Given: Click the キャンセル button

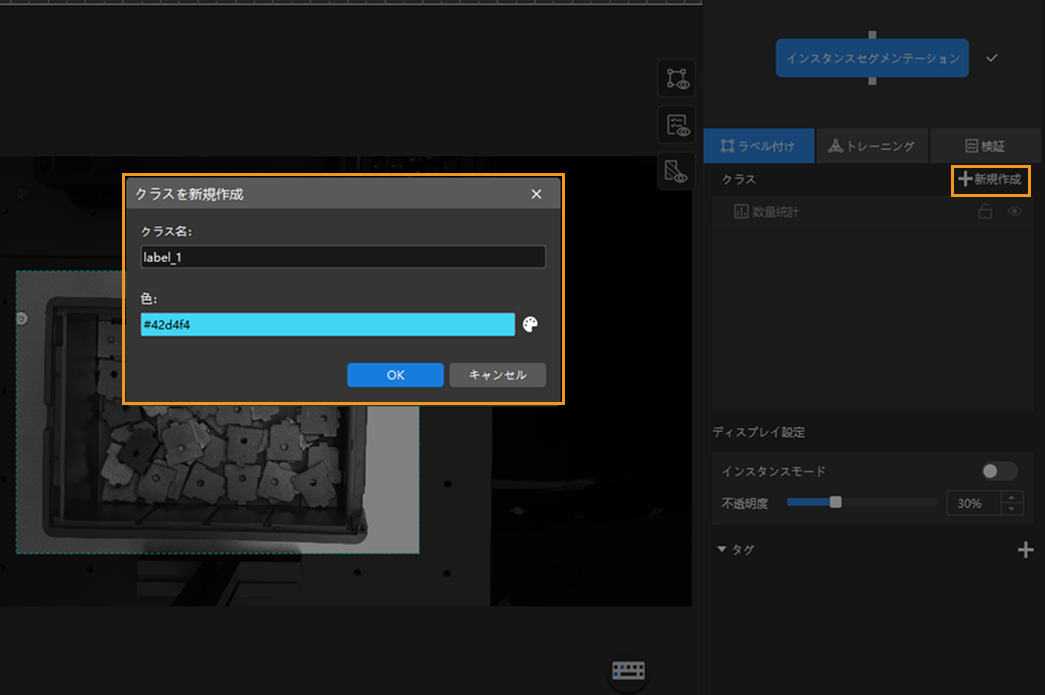Looking at the screenshot, I should [497, 374].
